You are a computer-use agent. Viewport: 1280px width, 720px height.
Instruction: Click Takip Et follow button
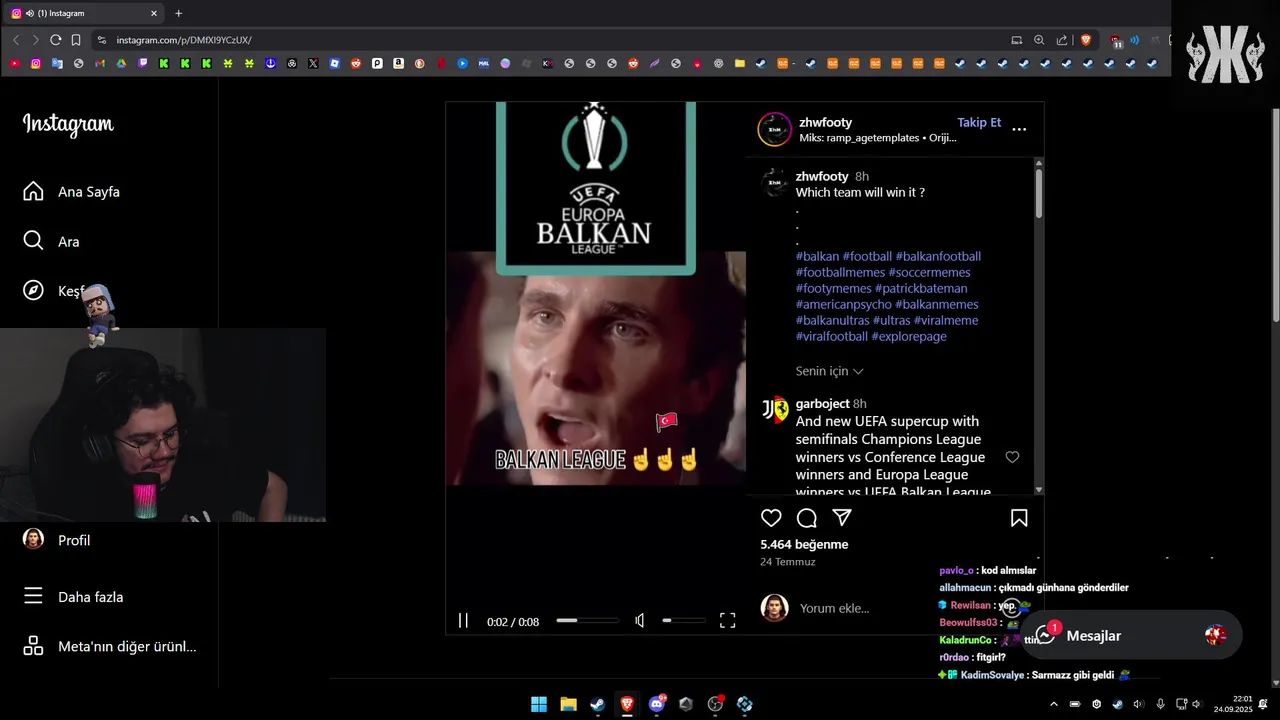tap(979, 122)
